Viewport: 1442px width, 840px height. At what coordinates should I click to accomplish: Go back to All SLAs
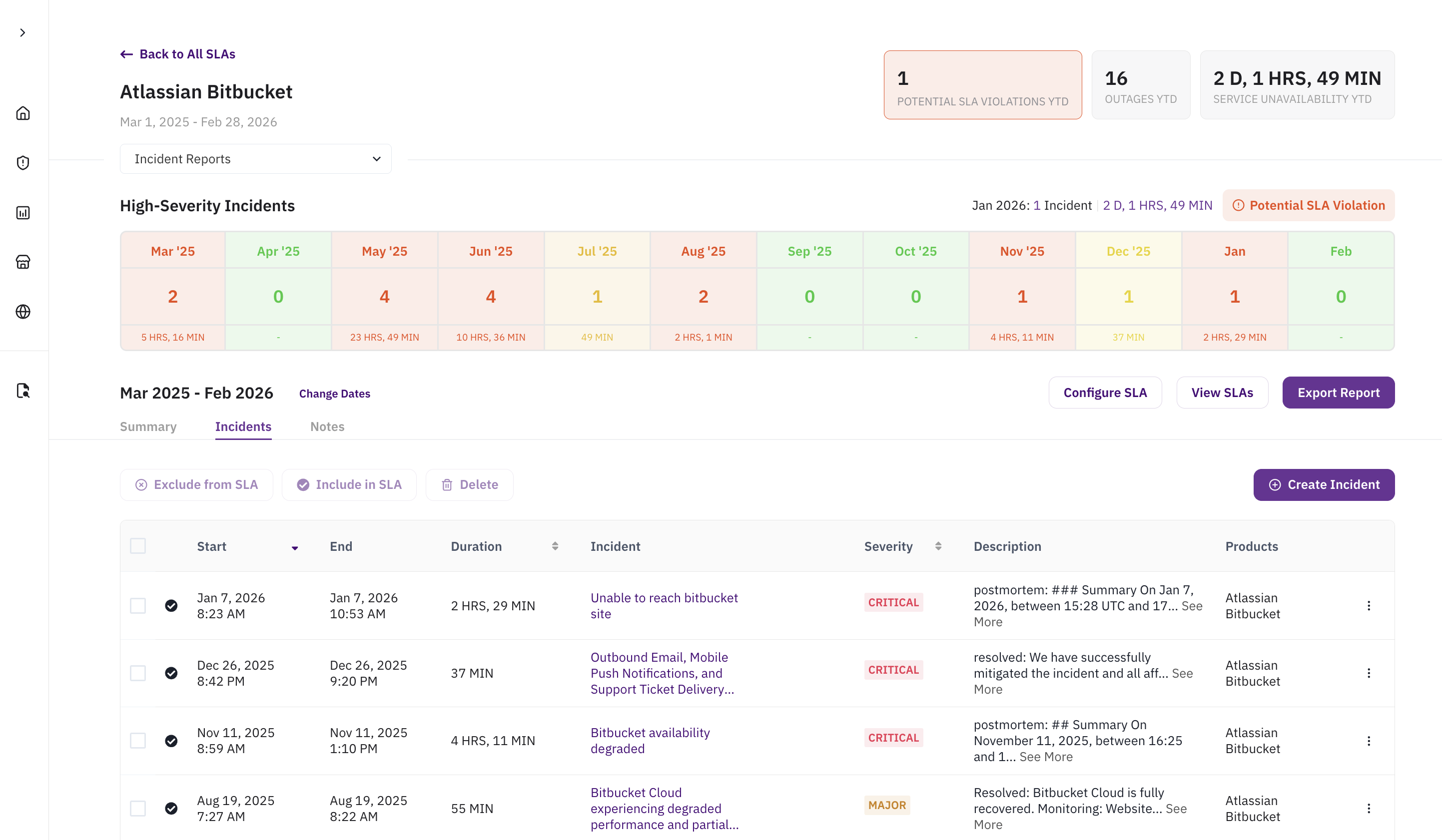[x=177, y=54]
